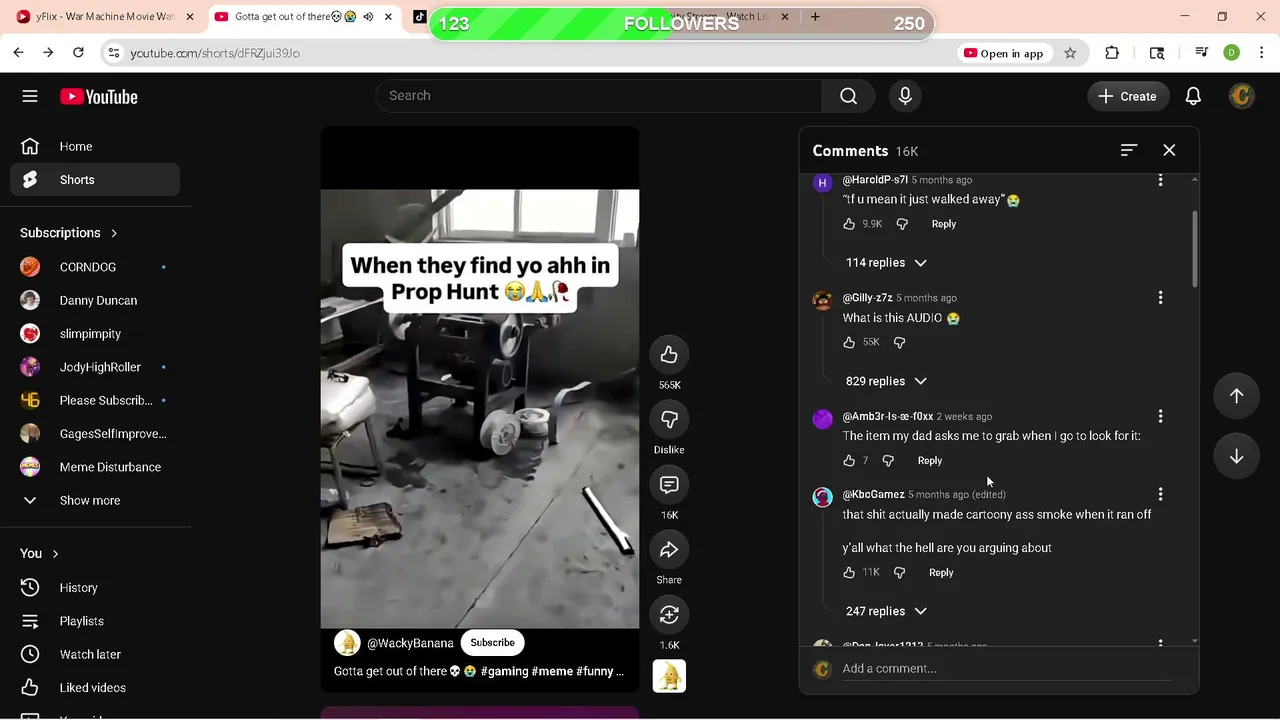Open the Remix button showing 1.6K
This screenshot has width=1280, height=720.
click(x=669, y=614)
